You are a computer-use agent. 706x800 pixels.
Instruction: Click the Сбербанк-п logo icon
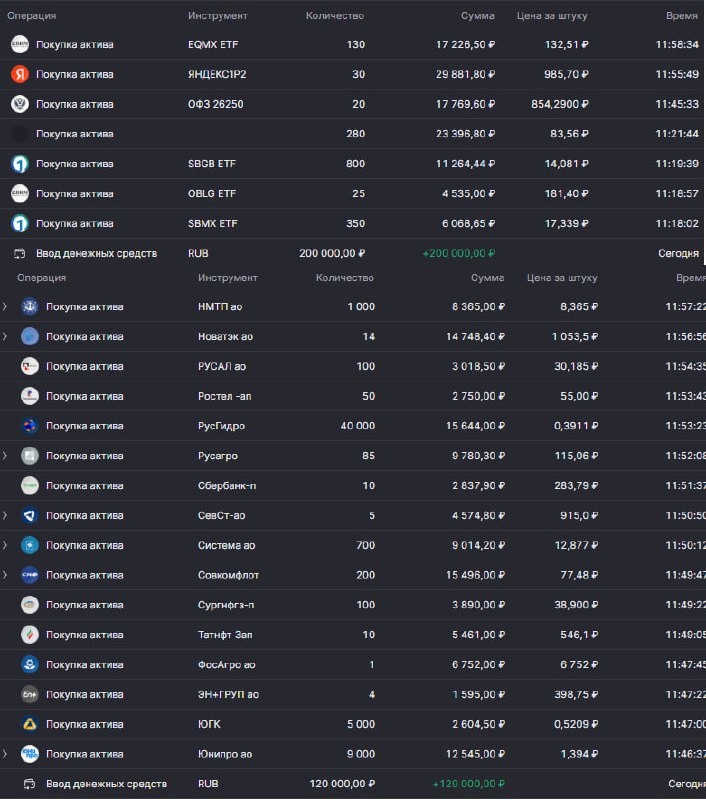tap(30, 486)
